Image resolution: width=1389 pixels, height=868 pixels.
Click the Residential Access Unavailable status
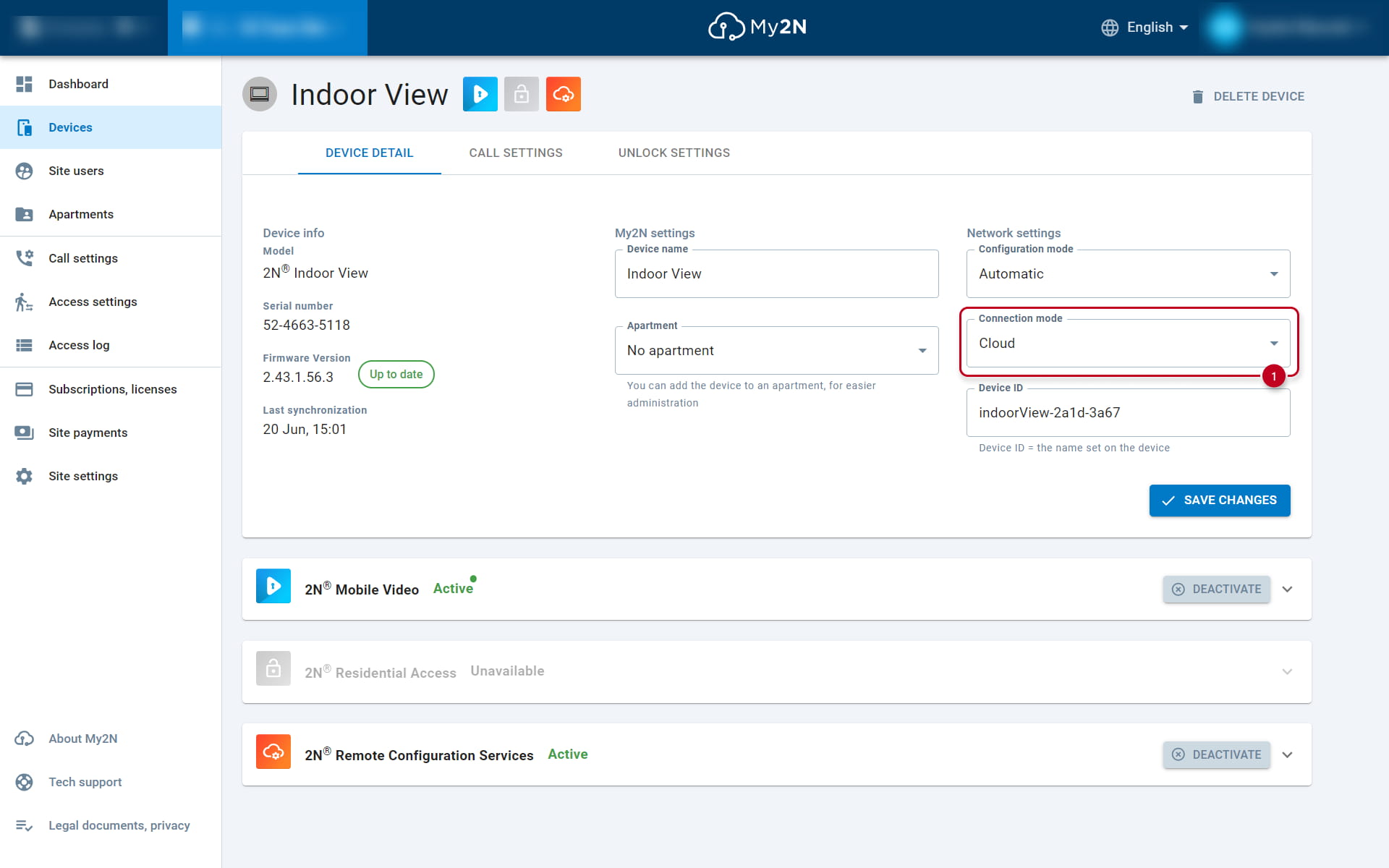pos(507,671)
